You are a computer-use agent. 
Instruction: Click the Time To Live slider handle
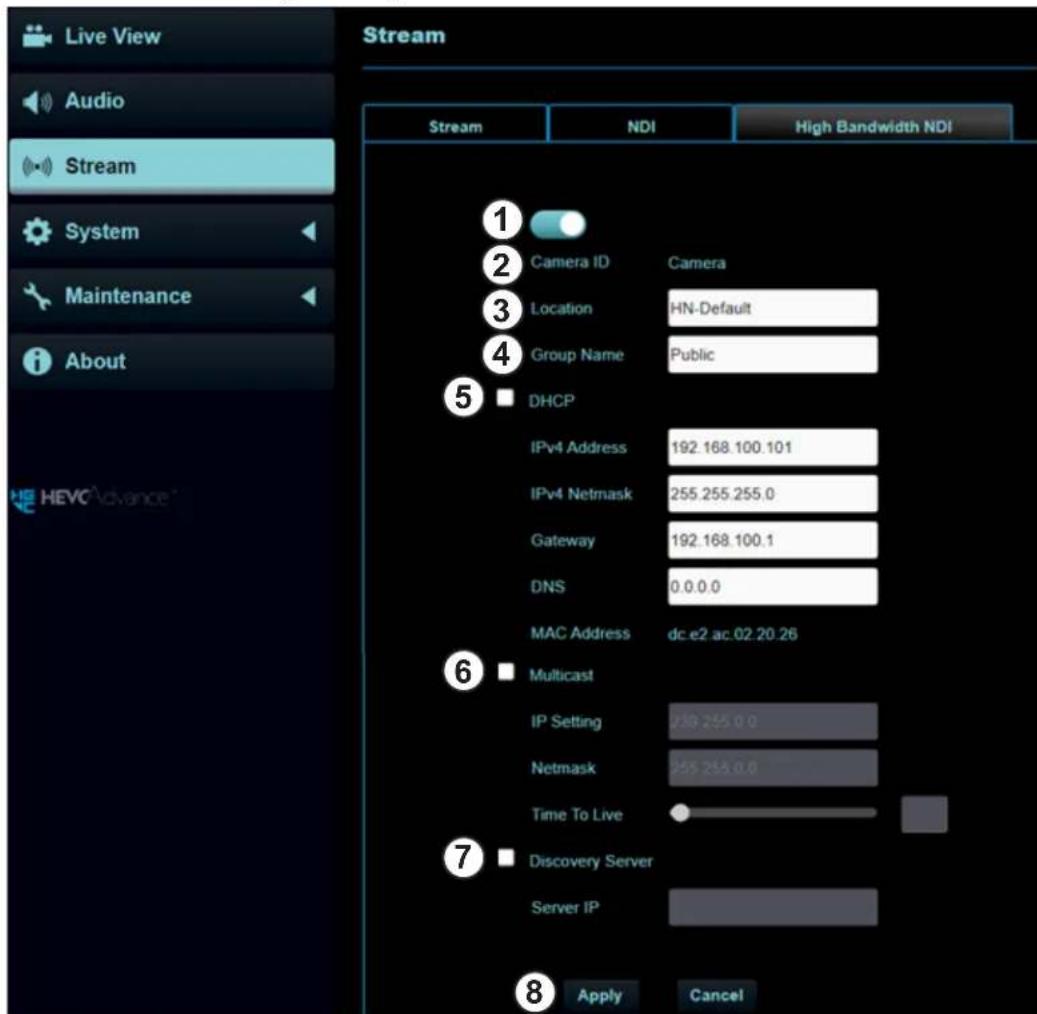click(680, 813)
